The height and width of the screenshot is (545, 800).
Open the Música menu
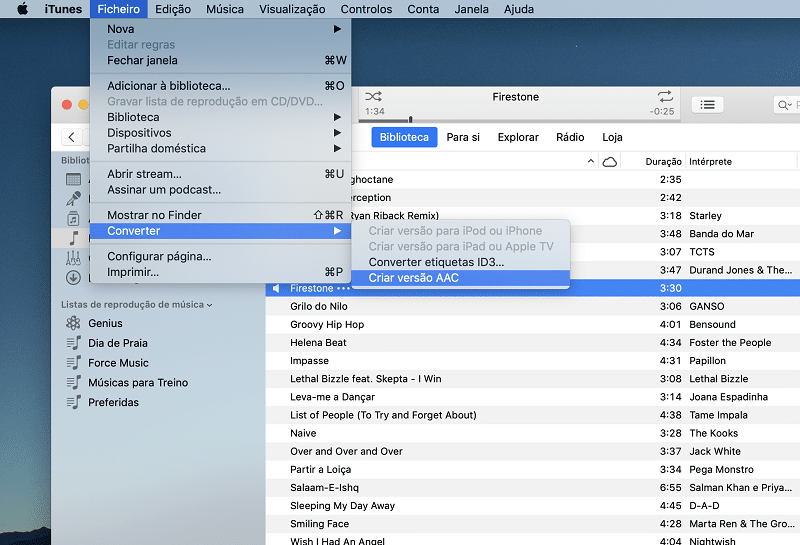pos(225,9)
